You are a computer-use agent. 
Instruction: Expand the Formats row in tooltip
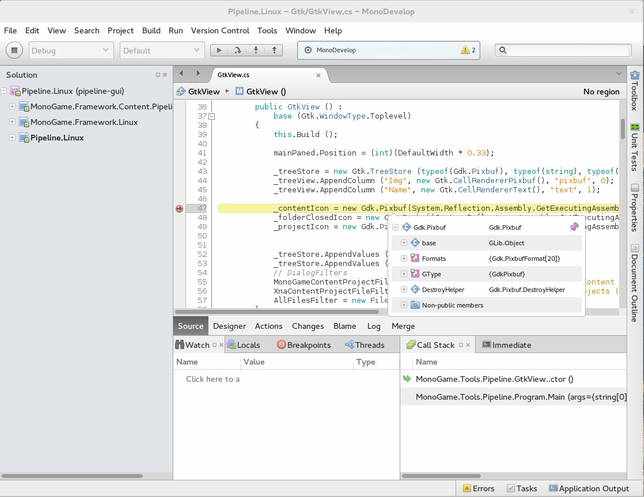[x=404, y=258]
